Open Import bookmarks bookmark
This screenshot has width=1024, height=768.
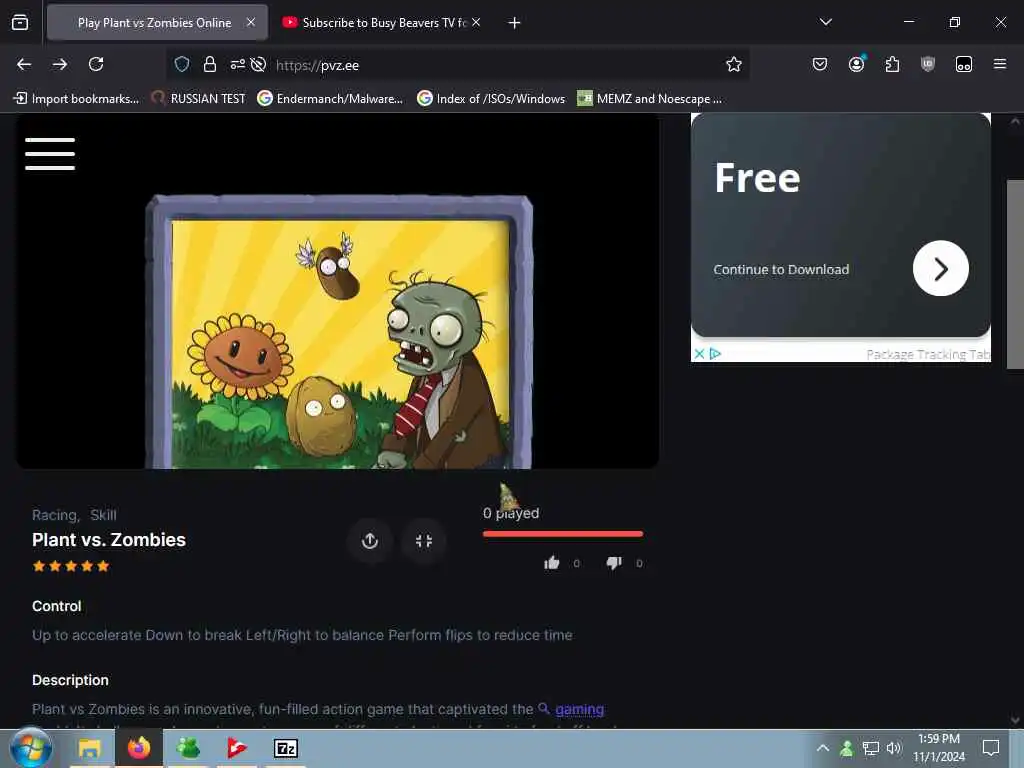point(76,99)
